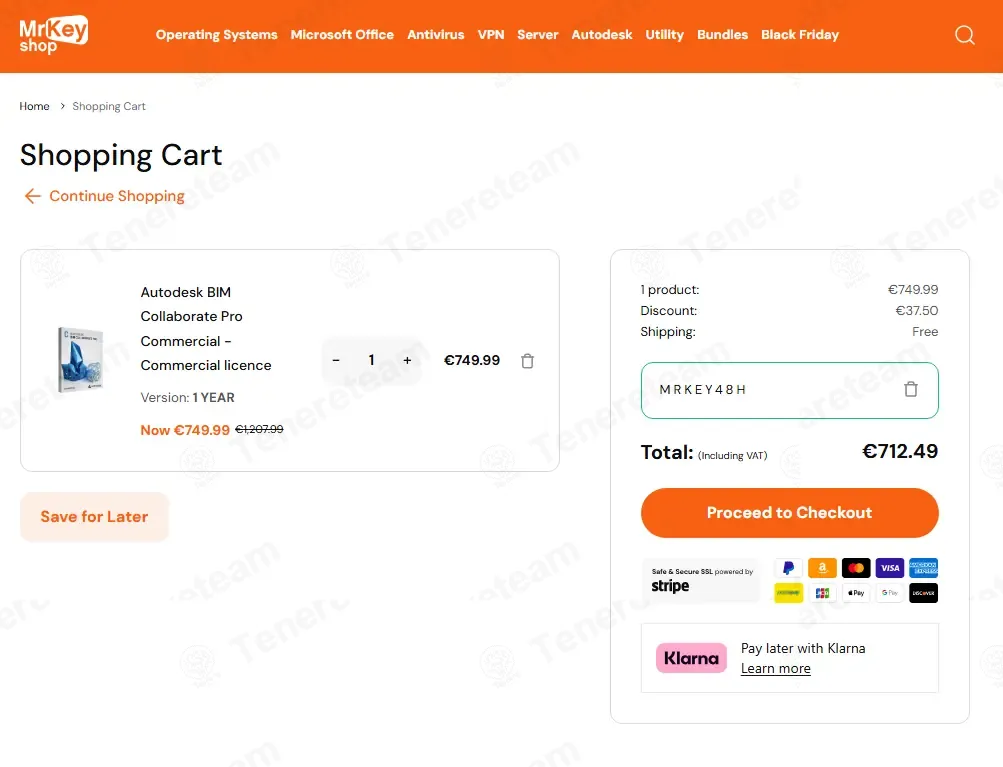Click the search magnifier icon in header
This screenshot has height=767, width=1003.
coord(964,35)
